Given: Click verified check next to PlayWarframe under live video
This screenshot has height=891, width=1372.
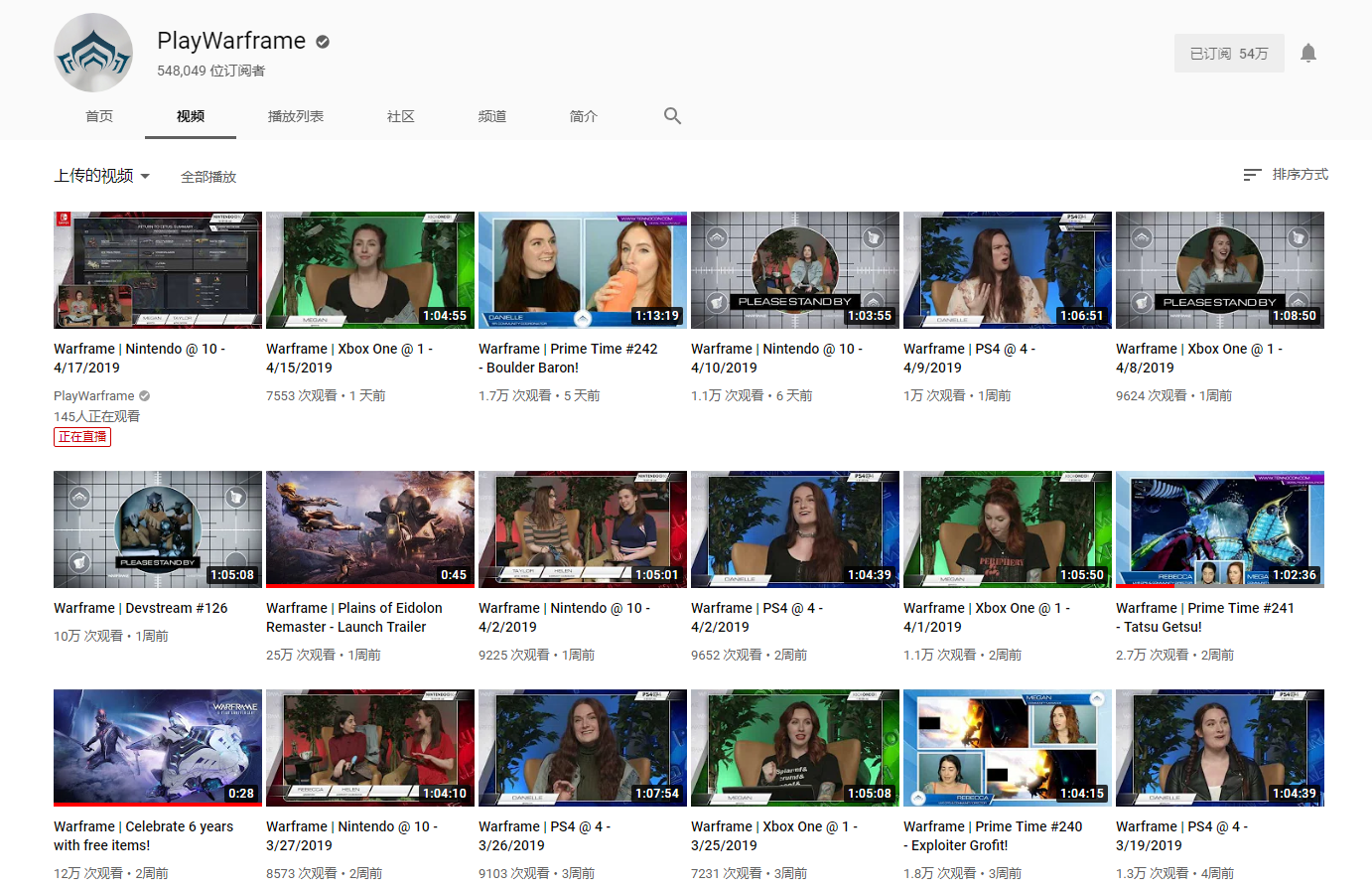Looking at the screenshot, I should click(145, 395).
